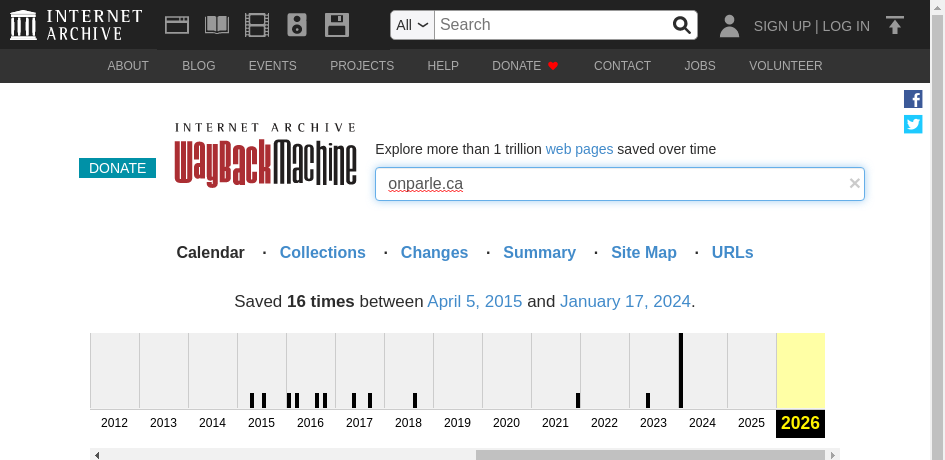Screen dimensions: 945x460
Task: Select year 2012 on the timeline
Action: tap(115, 423)
